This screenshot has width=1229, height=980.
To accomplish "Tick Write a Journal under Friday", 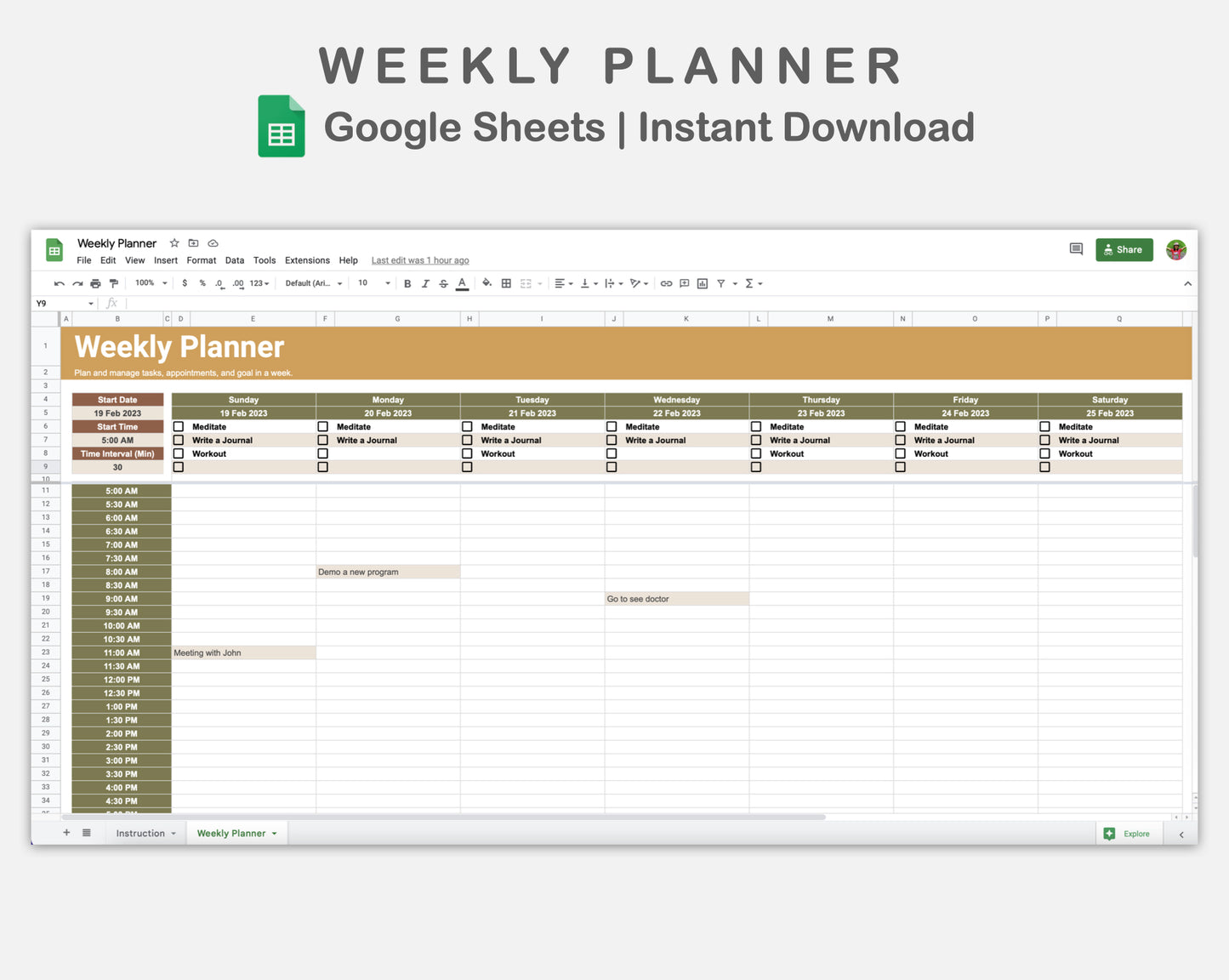I will (x=900, y=440).
